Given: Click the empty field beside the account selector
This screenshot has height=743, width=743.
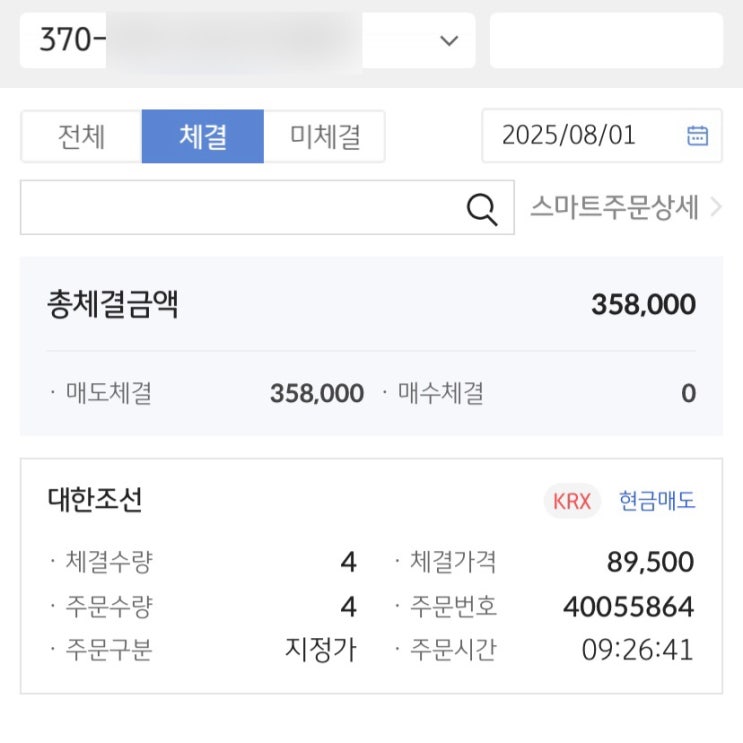Looking at the screenshot, I should click(606, 41).
